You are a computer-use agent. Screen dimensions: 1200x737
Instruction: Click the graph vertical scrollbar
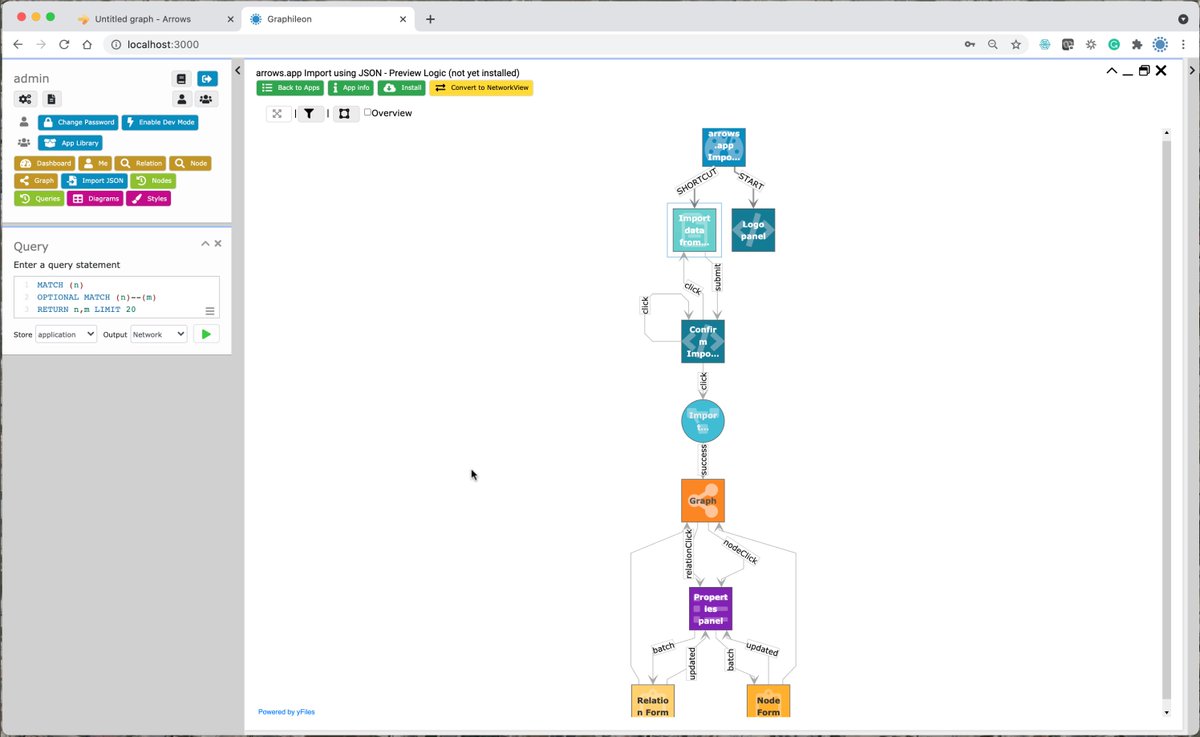pos(1166,420)
